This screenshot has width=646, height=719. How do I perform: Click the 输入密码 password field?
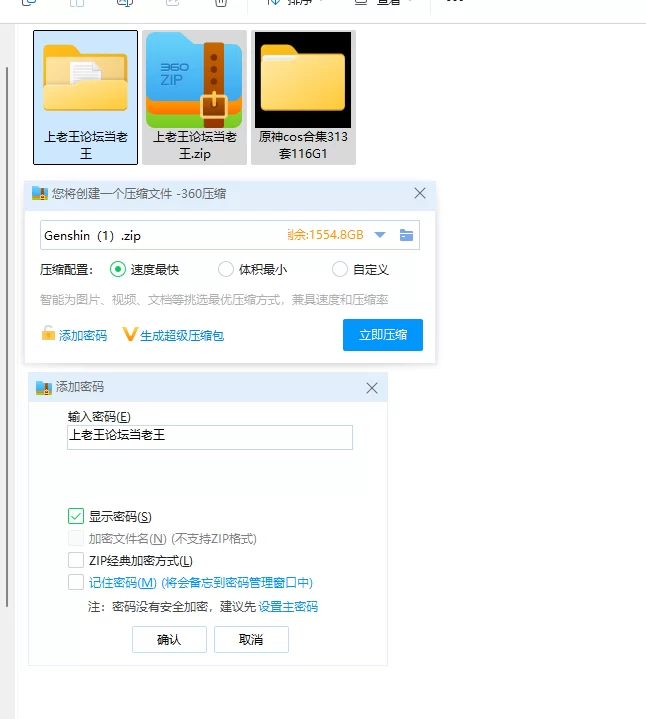pyautogui.click(x=210, y=437)
